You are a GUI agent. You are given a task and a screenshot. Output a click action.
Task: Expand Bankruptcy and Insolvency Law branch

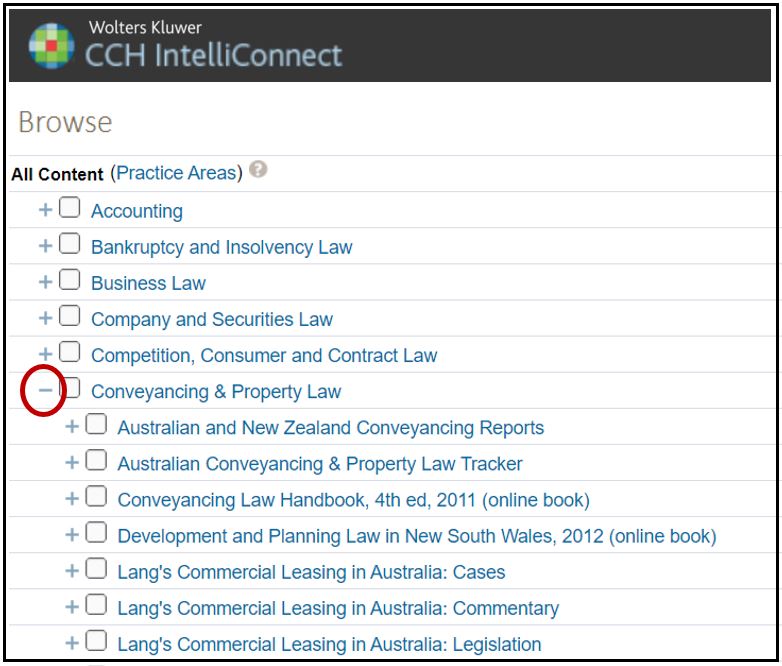[45, 246]
